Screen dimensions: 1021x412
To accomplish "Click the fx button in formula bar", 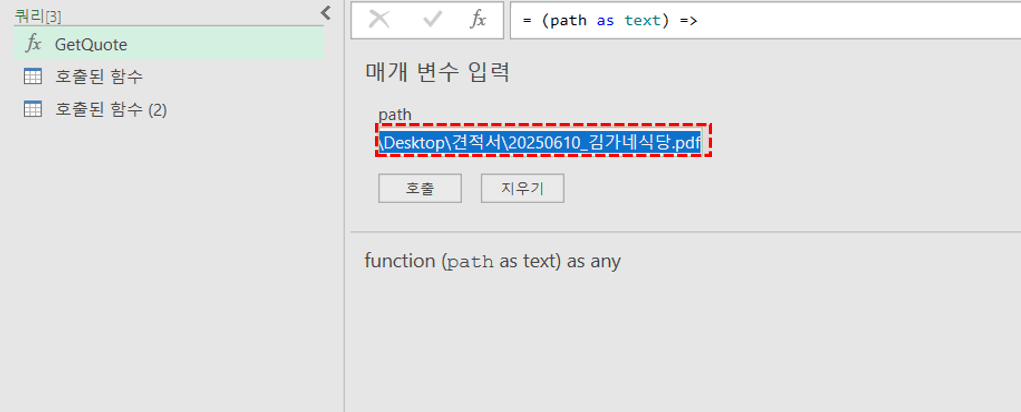I will point(479,20).
